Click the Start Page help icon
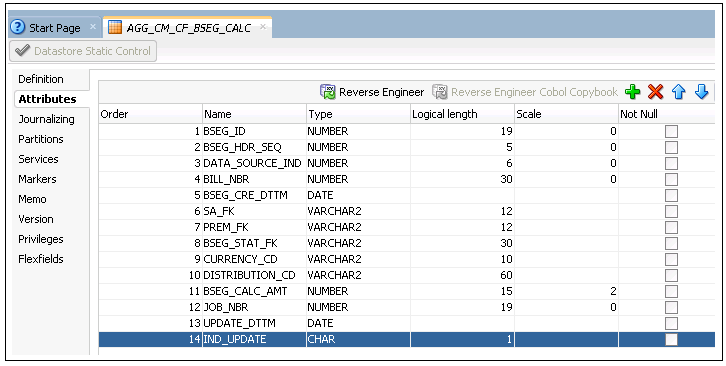Viewport: 726px width, 366px height. point(18,27)
